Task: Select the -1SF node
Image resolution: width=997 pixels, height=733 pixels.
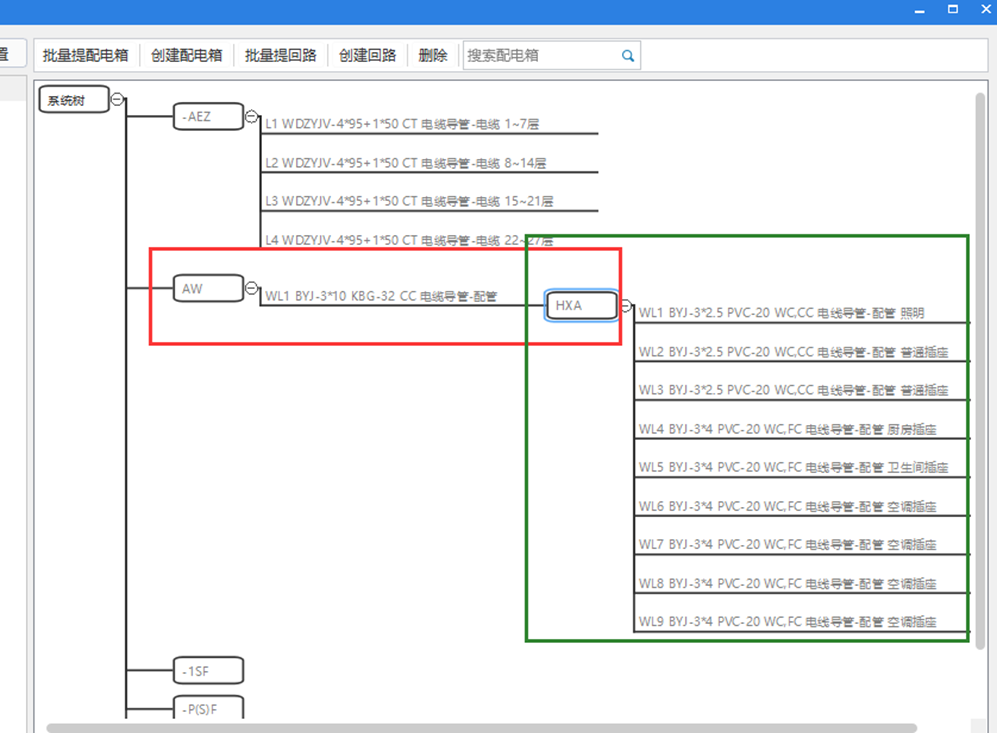Action: pos(208,670)
